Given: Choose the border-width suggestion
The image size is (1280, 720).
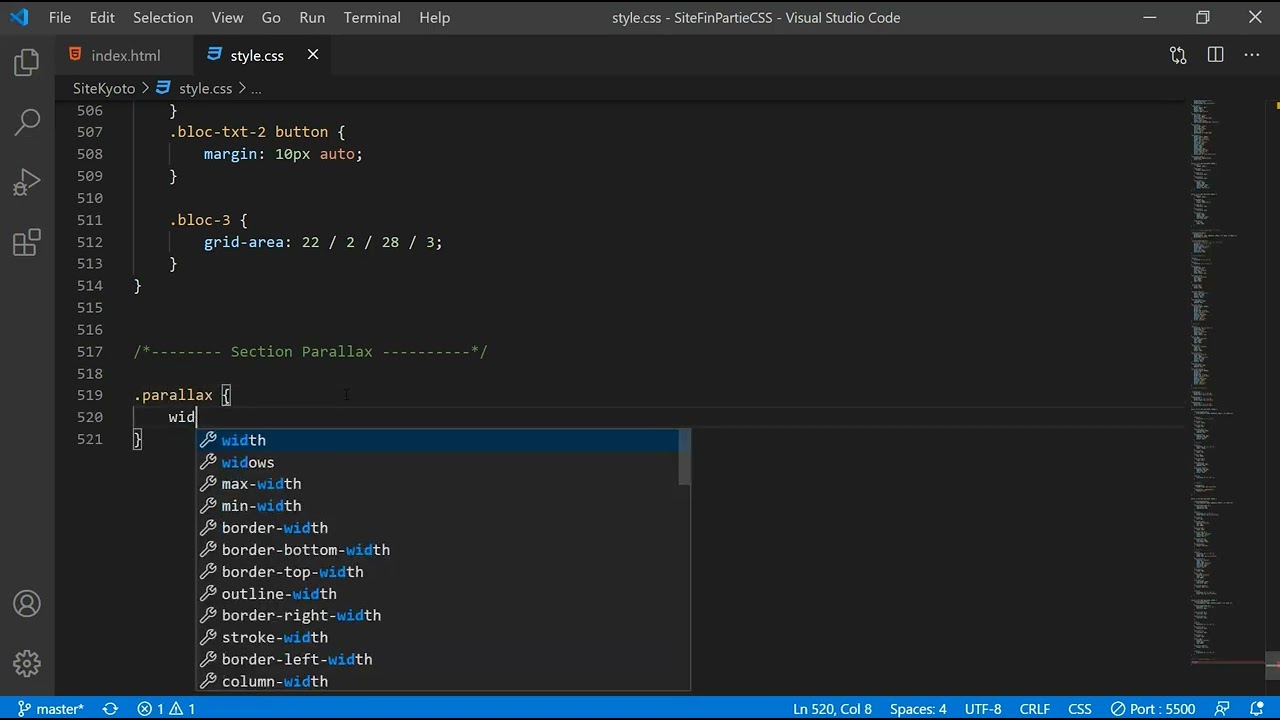Looking at the screenshot, I should (437, 528).
